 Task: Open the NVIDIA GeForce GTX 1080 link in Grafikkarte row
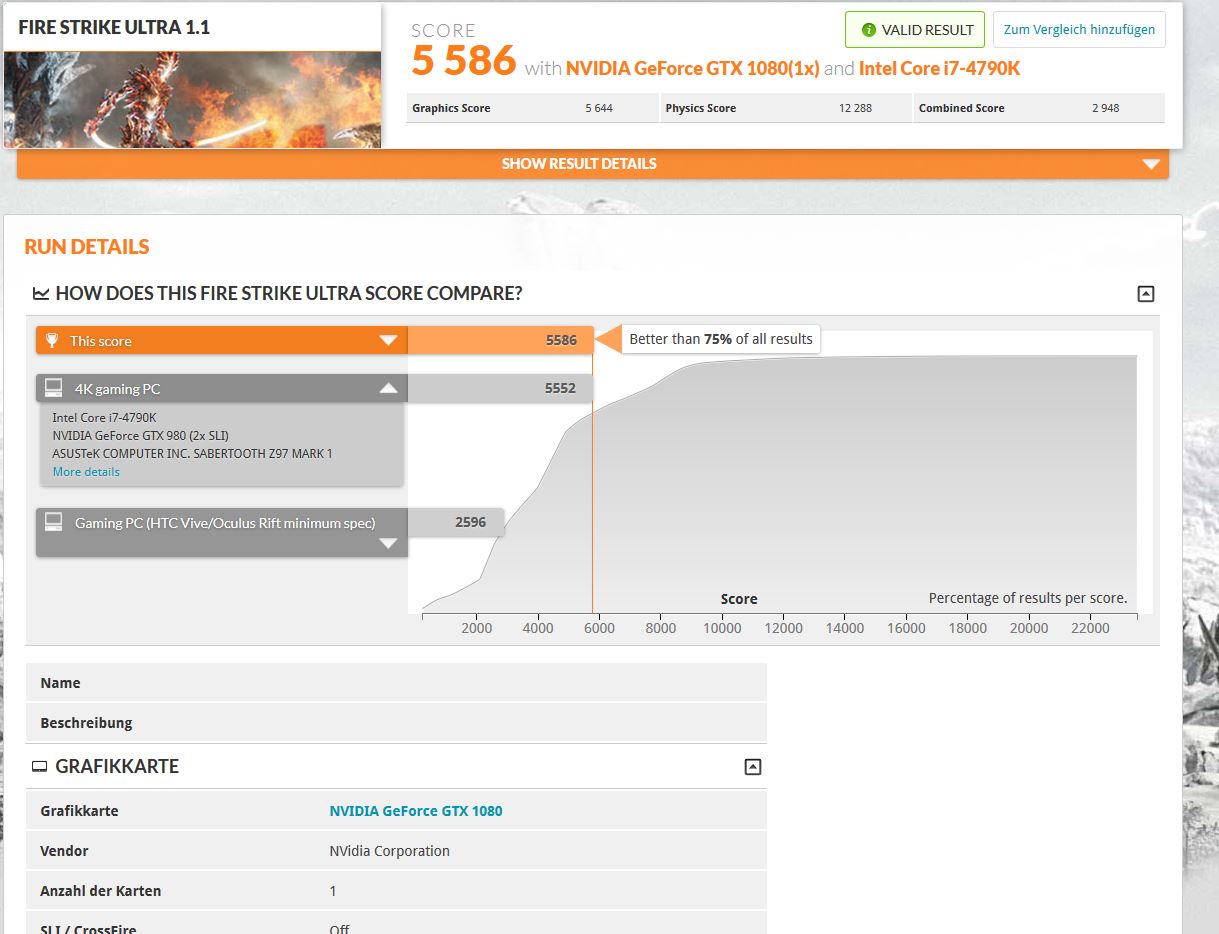416,811
